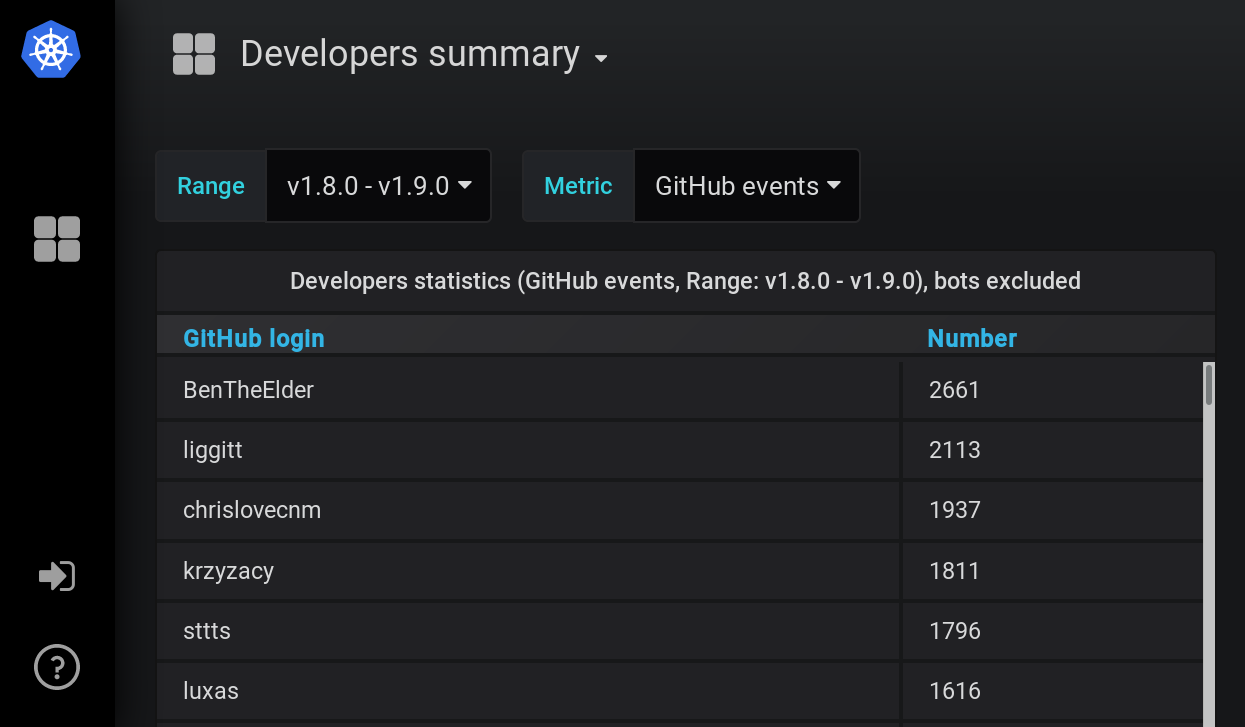Click the dashboard grid icon beside the title

(194, 54)
